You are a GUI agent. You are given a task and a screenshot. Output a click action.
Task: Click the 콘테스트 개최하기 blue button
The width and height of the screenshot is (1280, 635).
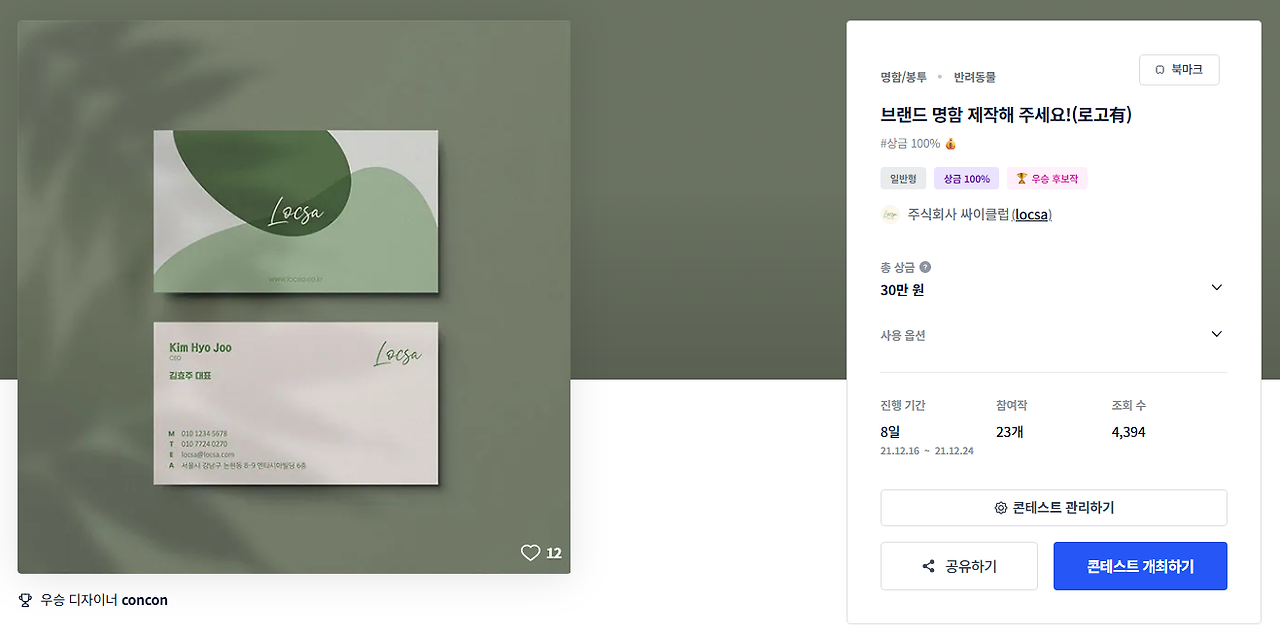pyautogui.click(x=1140, y=566)
